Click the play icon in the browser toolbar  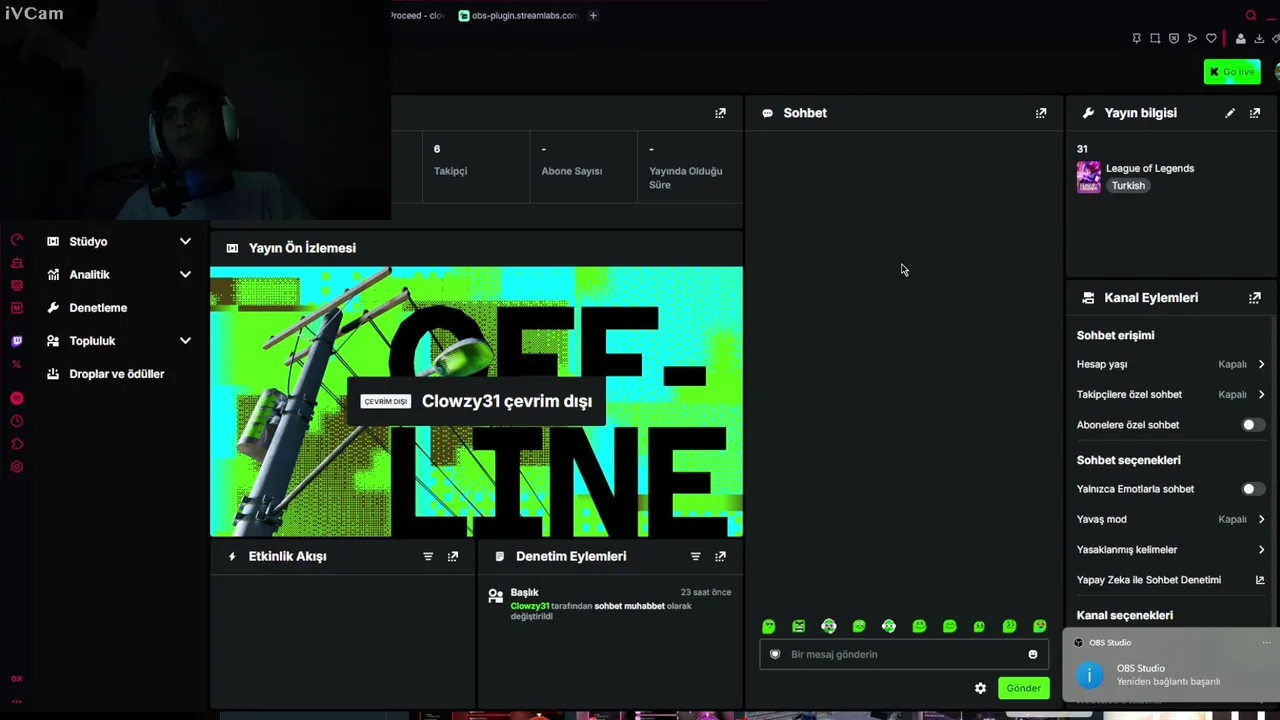(x=1192, y=39)
